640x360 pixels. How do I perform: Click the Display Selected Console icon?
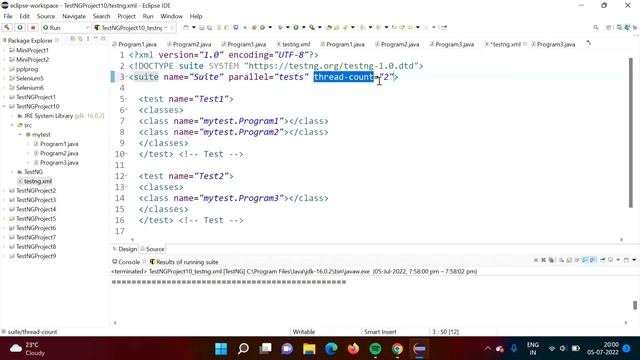(x=610, y=260)
